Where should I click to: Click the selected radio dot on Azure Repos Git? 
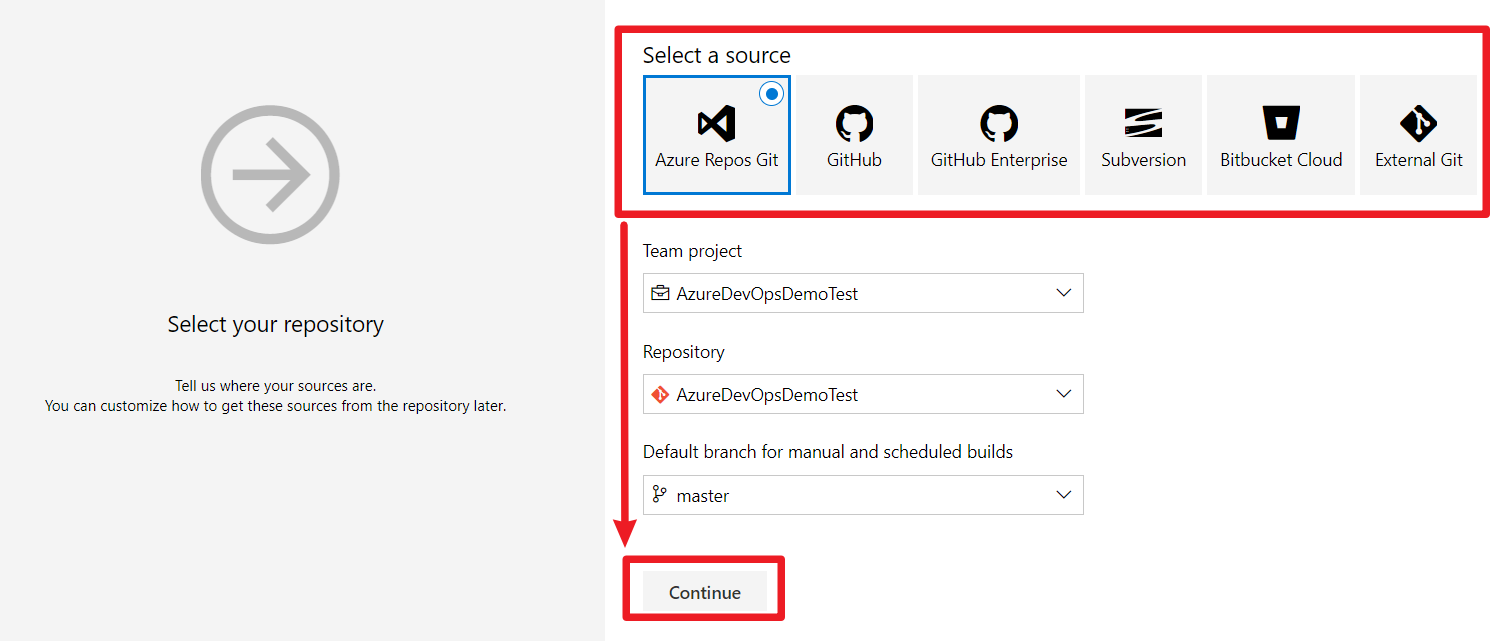771,94
